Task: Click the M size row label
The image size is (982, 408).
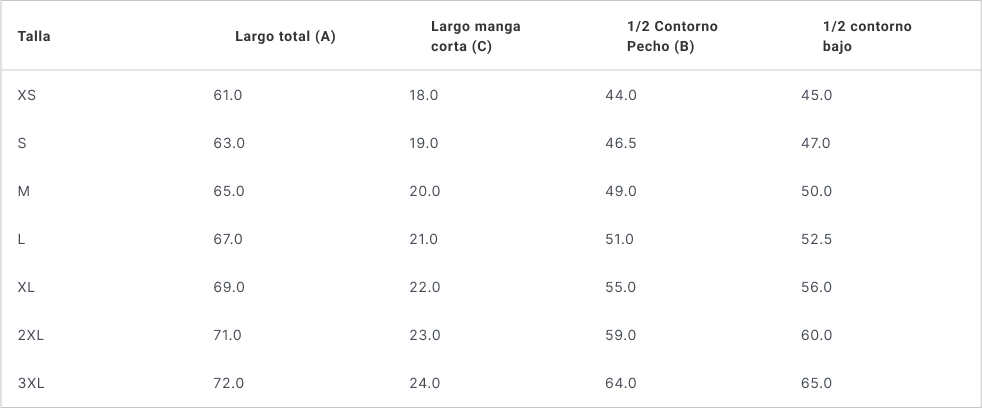Action: click(23, 191)
